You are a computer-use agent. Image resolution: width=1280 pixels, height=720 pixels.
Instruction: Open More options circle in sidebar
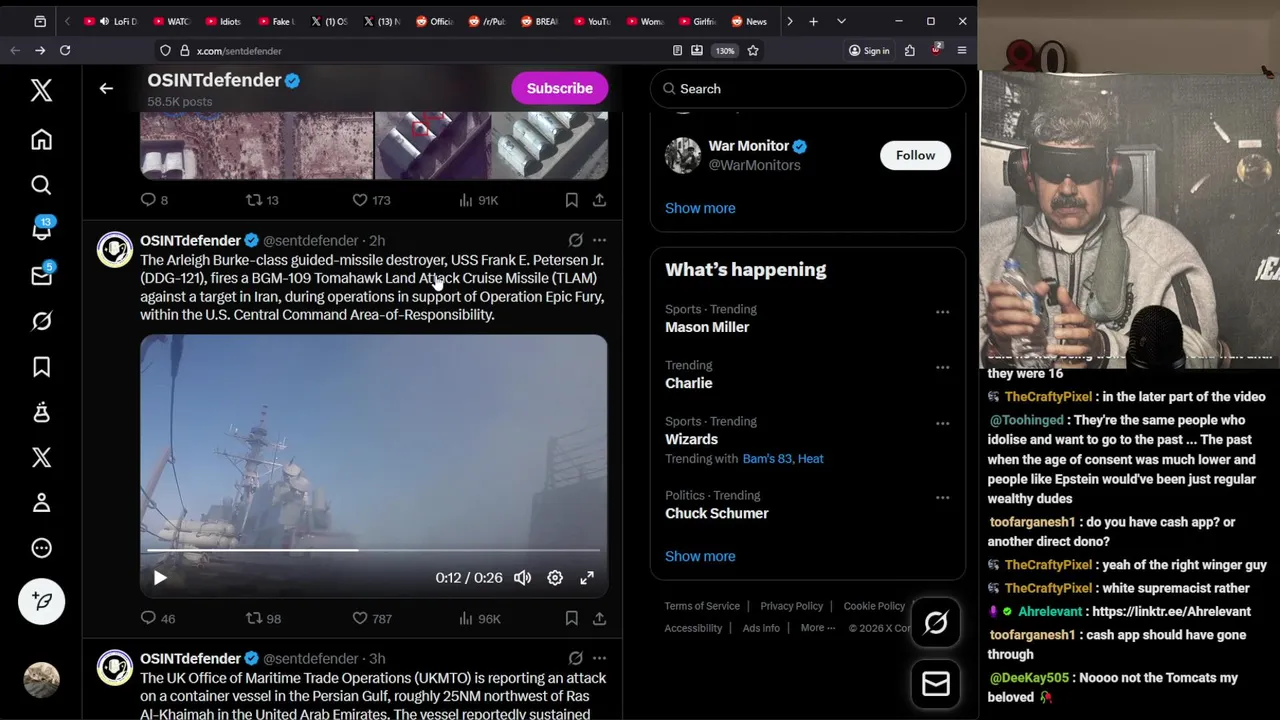[41, 548]
